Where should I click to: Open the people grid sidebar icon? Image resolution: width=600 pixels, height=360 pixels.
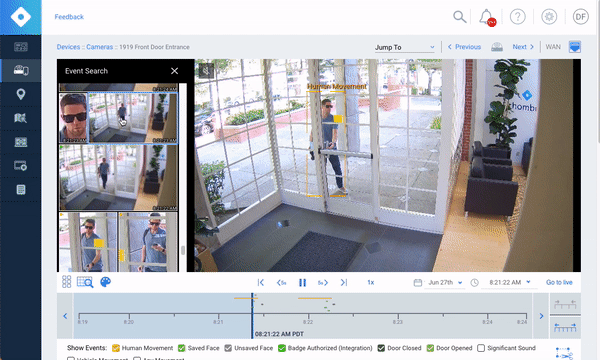21,142
